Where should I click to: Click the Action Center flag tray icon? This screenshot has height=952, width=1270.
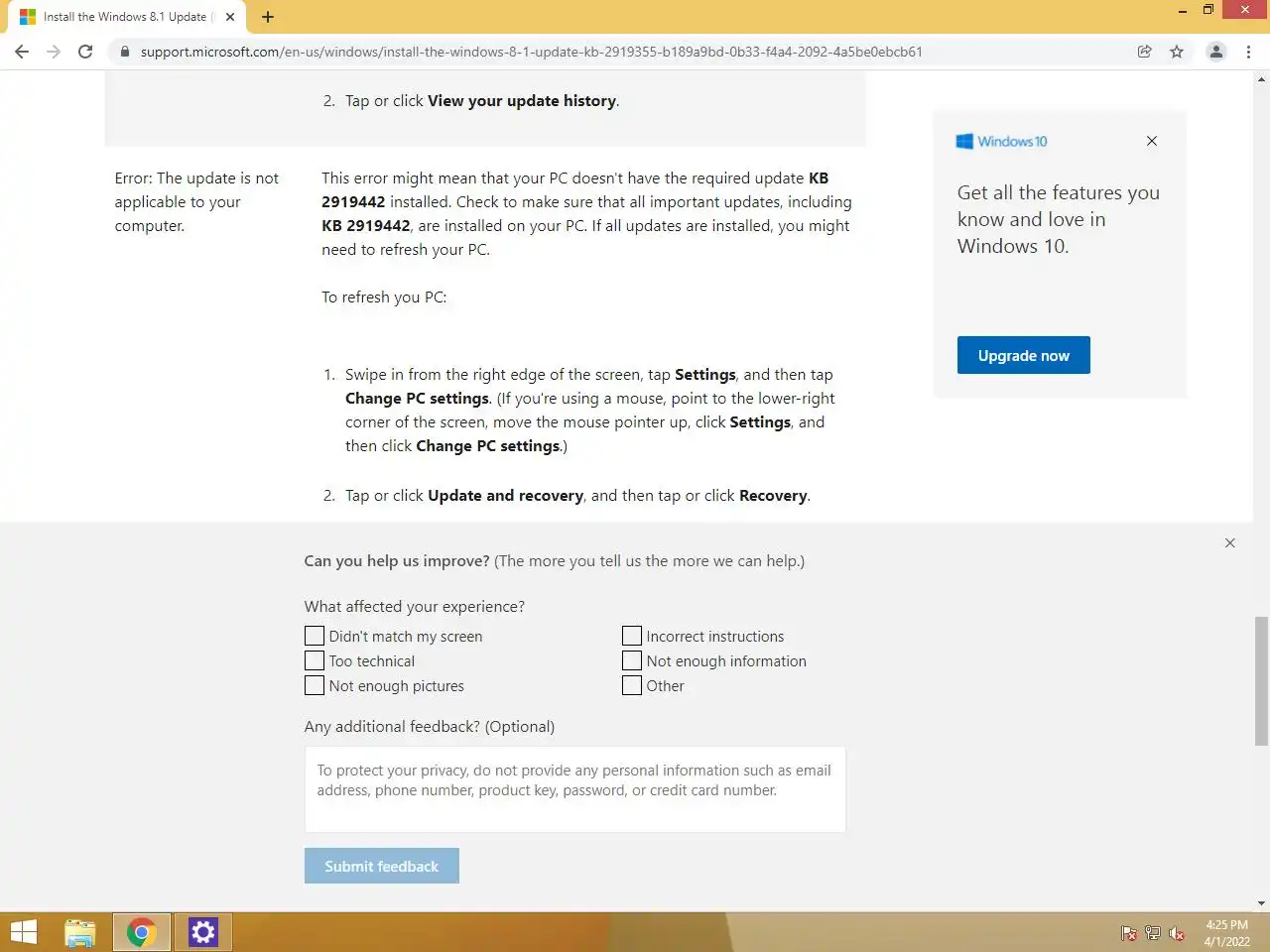click(1128, 933)
